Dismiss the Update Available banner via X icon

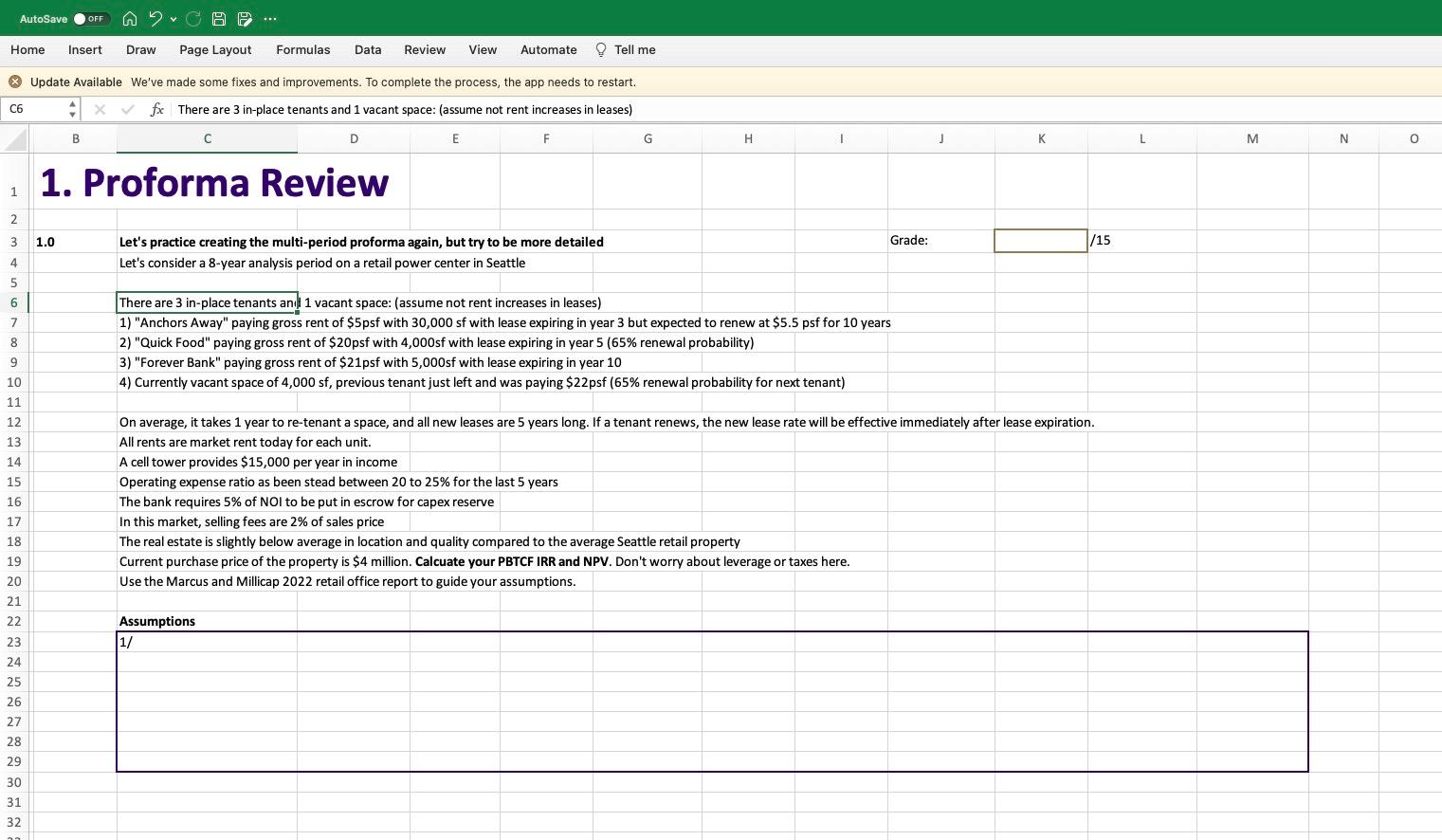15,82
